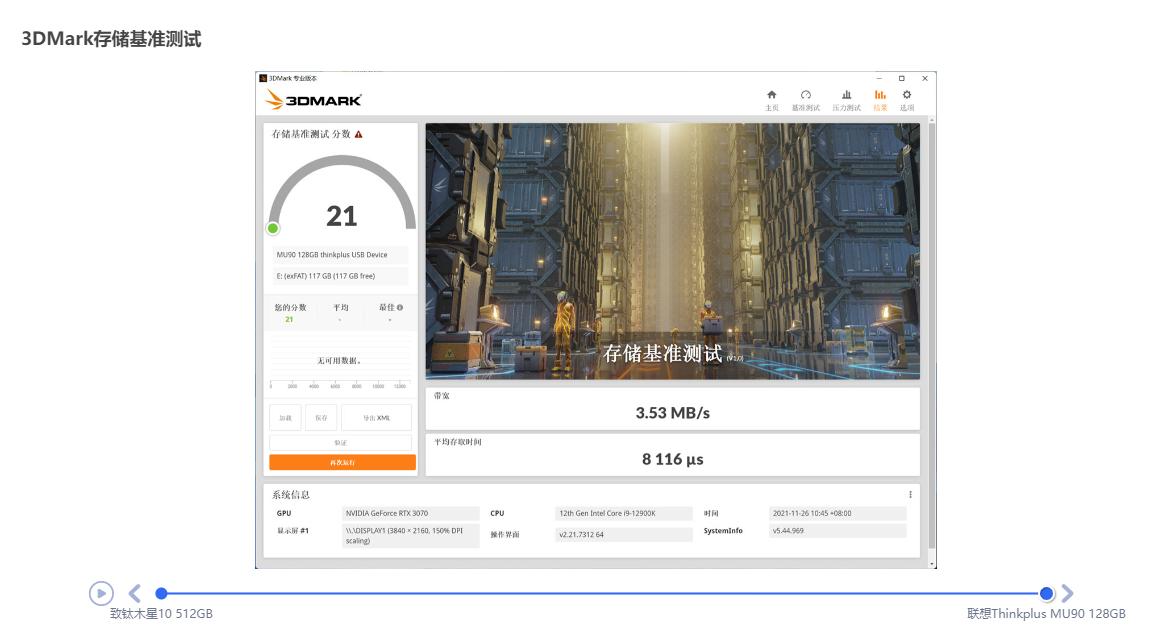Screen dimensions: 1156x641
Task: Click the Validate (验证) button
Action: click(340, 442)
